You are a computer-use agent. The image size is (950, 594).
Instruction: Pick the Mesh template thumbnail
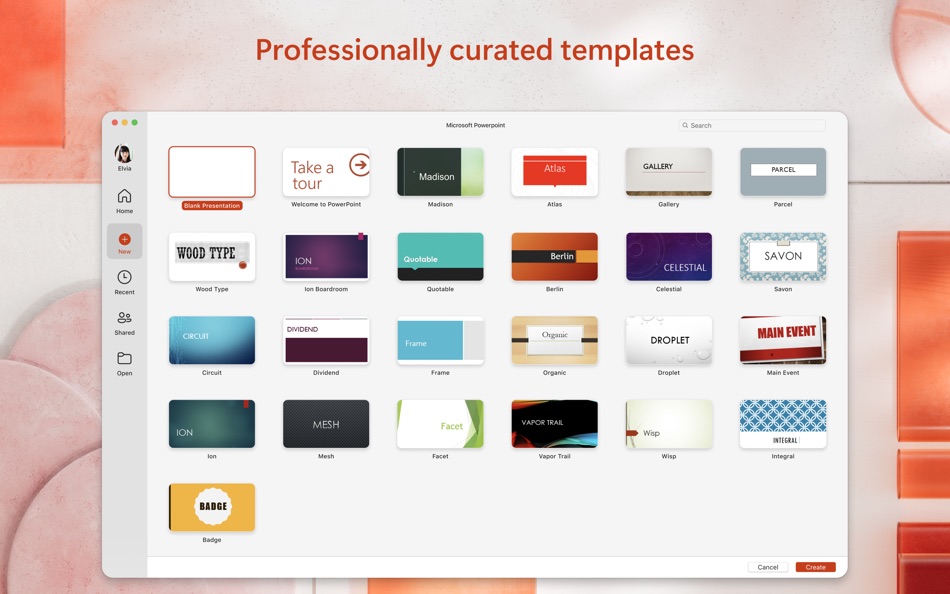tap(326, 424)
